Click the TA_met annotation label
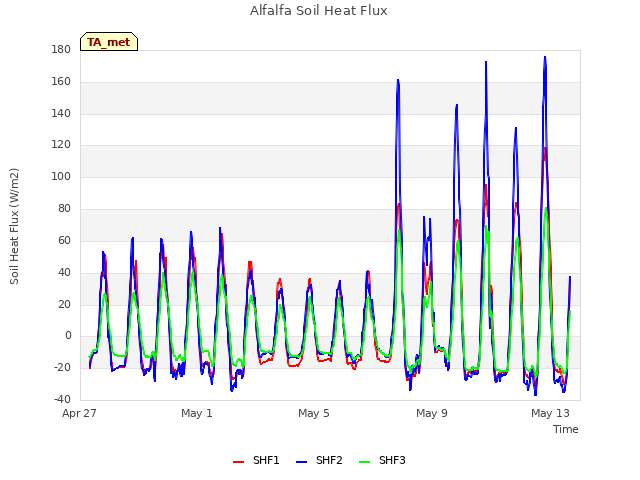Screen dimensions: 640x480 pos(109,42)
